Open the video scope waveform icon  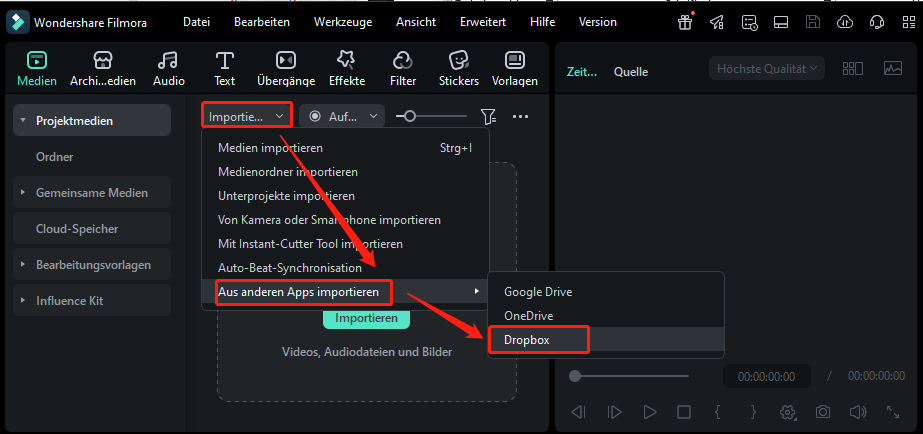tap(892, 68)
